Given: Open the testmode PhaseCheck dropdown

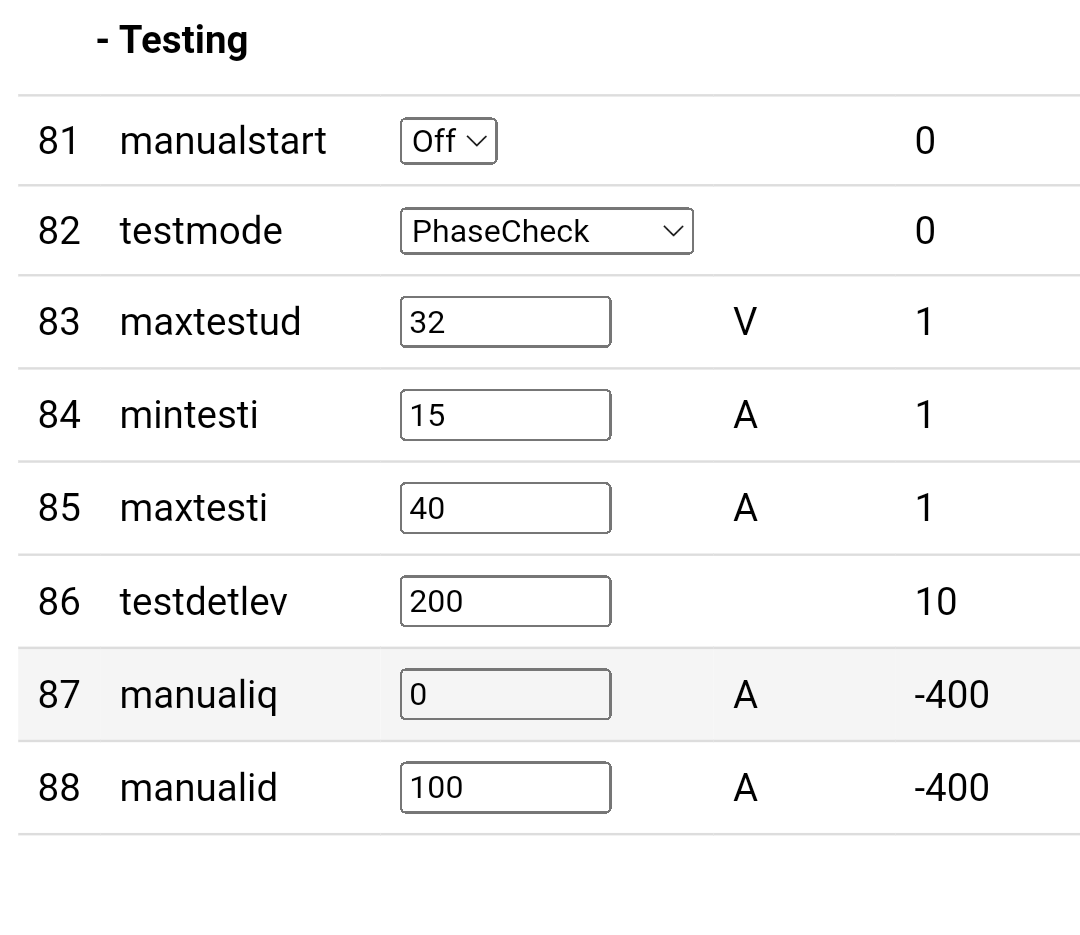Looking at the screenshot, I should click(546, 231).
